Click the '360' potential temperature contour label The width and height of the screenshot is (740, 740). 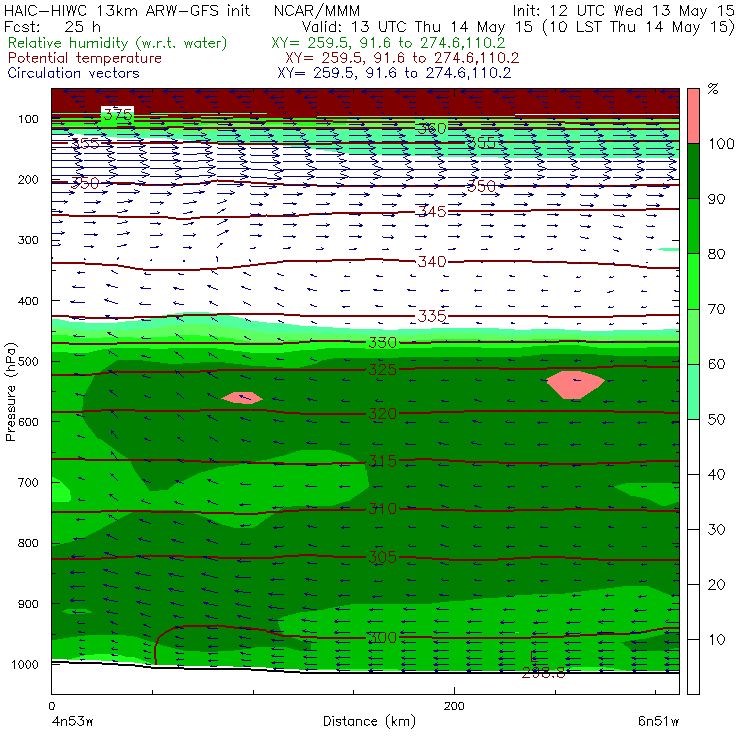coord(432,128)
